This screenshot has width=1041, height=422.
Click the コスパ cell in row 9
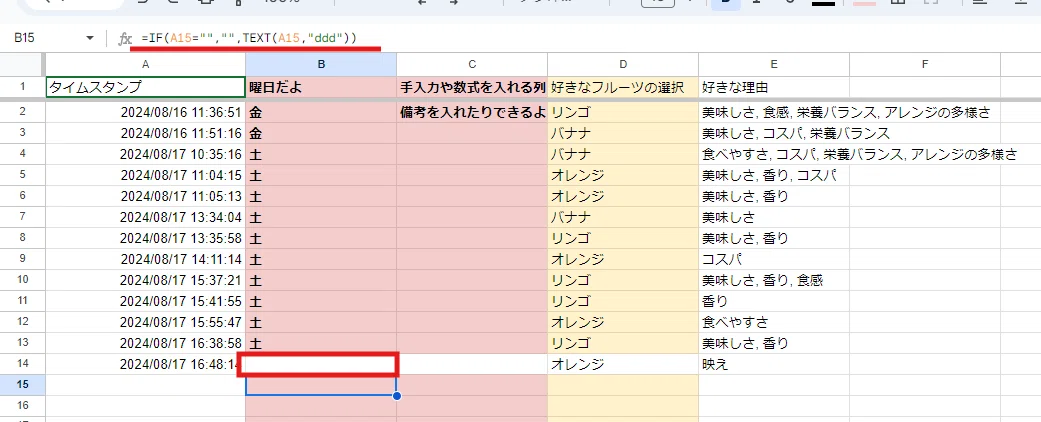tap(773, 259)
